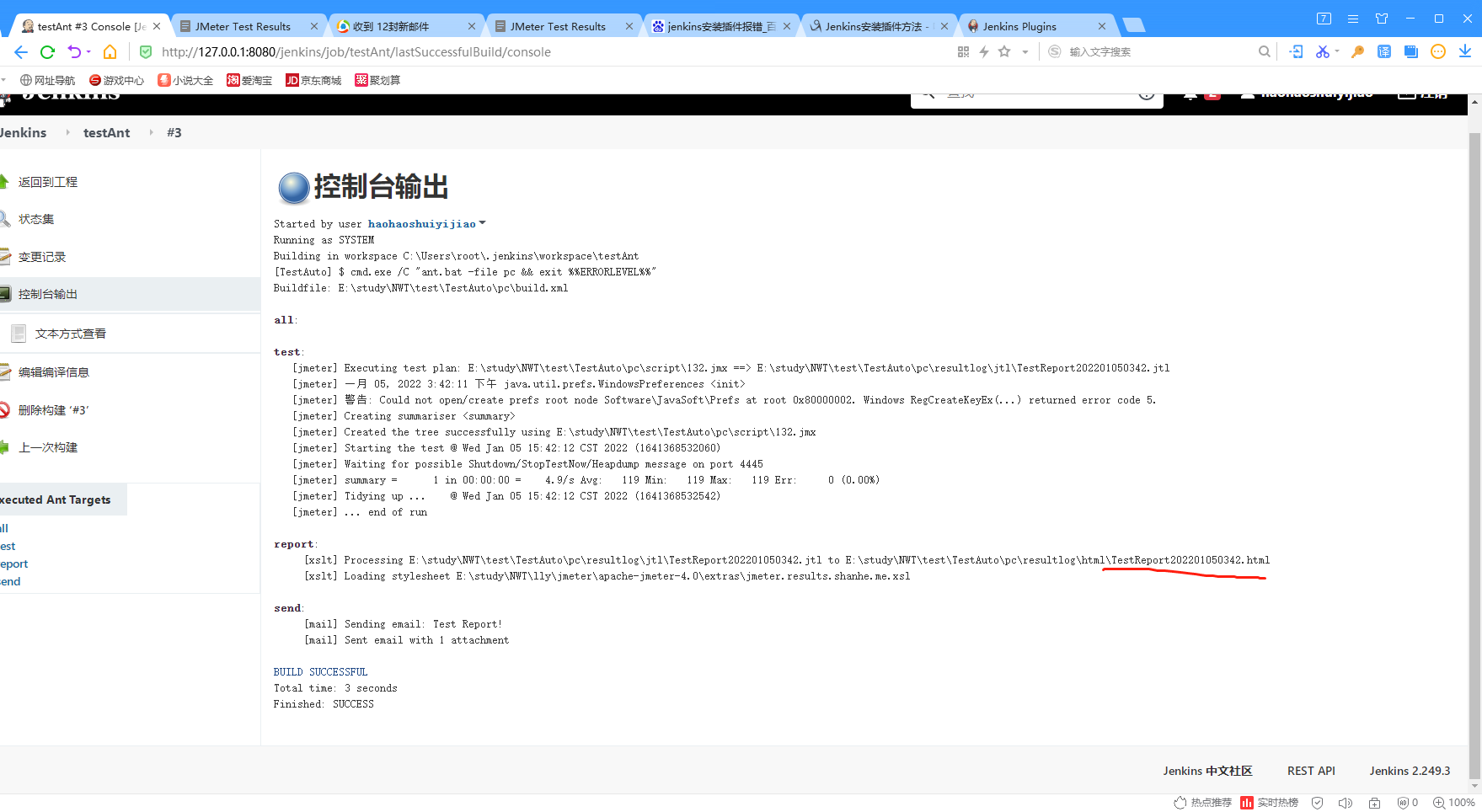Click the search magnifier icon
1482x812 pixels.
click(1264, 52)
